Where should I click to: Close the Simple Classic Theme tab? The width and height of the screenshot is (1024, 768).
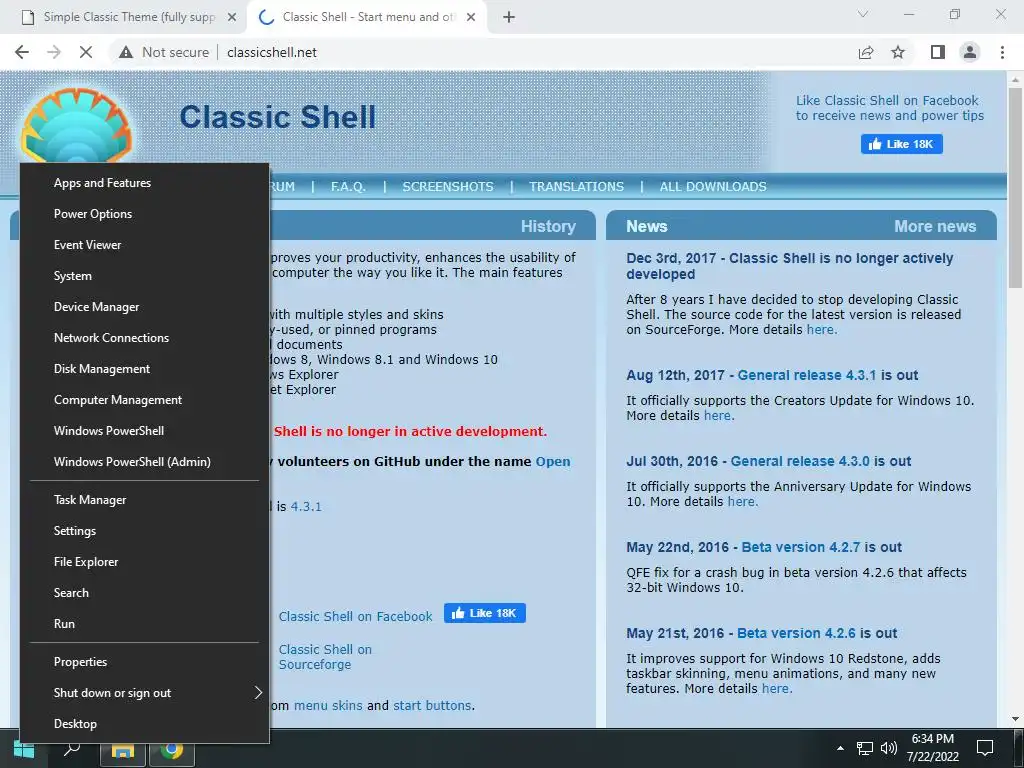pyautogui.click(x=232, y=17)
